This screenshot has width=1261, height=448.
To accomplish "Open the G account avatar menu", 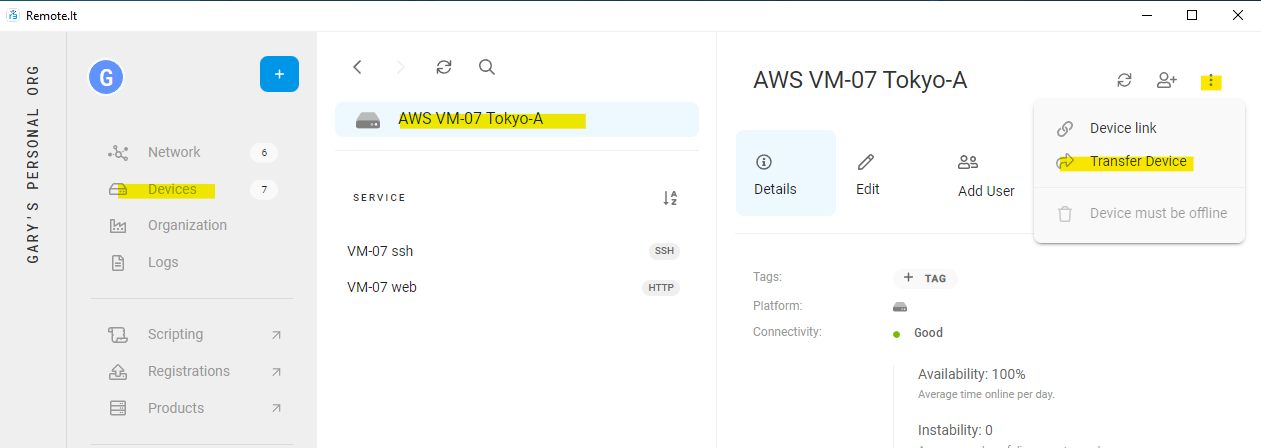I will pos(106,76).
